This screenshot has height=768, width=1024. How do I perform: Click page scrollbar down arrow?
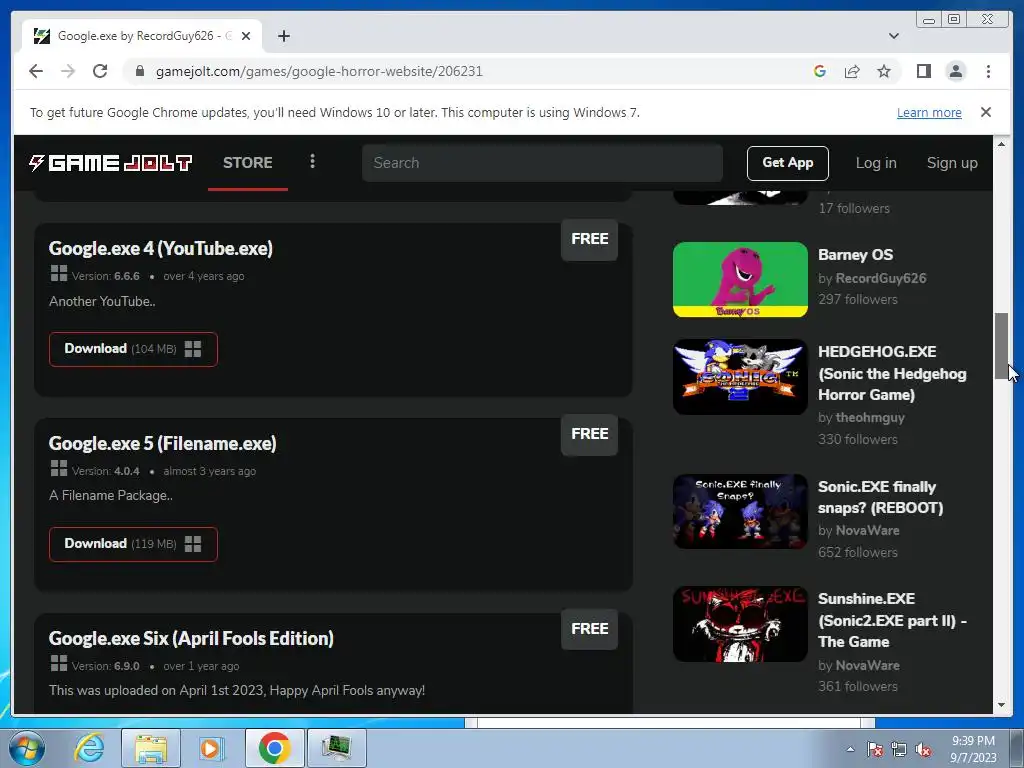click(1001, 705)
